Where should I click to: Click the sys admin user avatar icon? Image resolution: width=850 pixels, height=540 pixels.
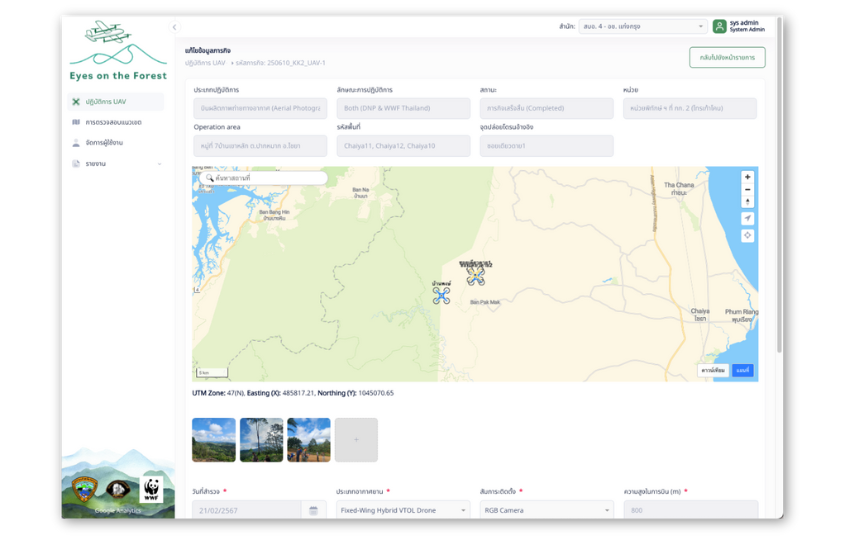pos(719,27)
